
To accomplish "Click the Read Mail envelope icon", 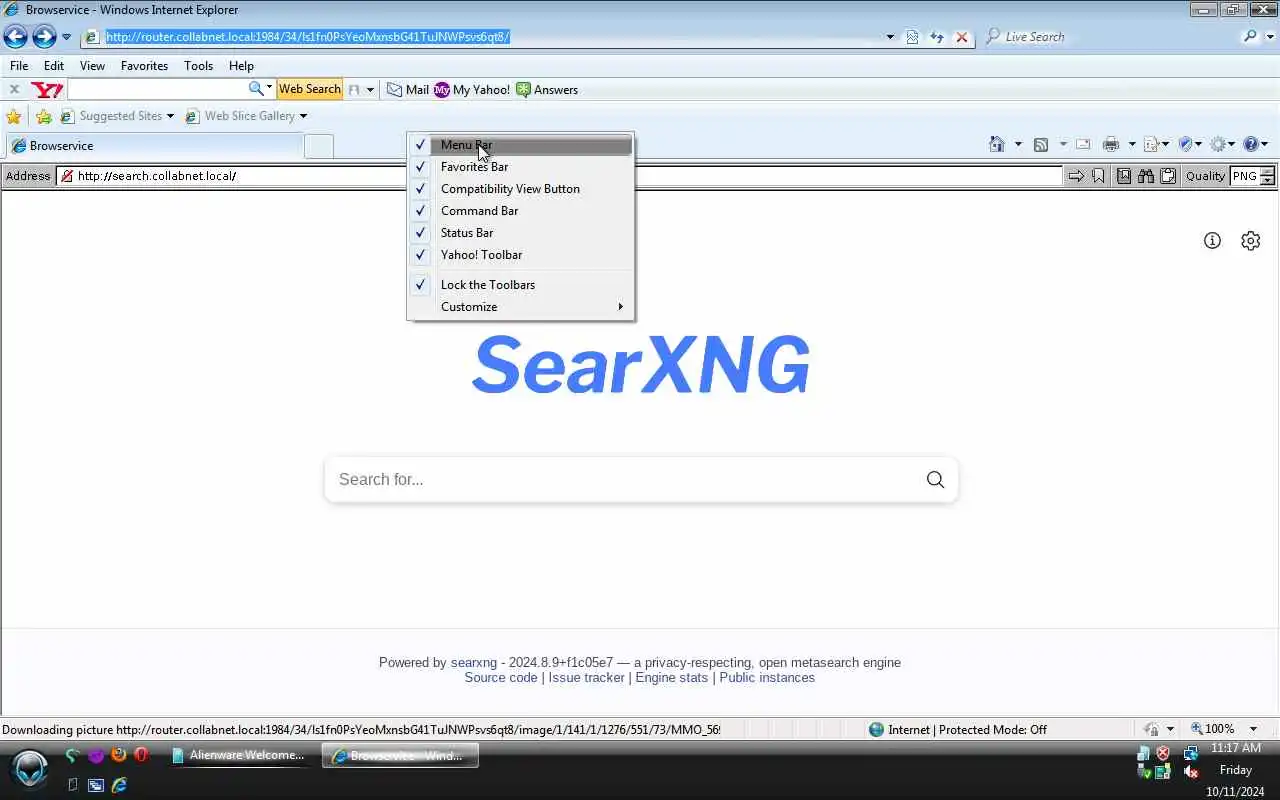I will tap(1083, 145).
